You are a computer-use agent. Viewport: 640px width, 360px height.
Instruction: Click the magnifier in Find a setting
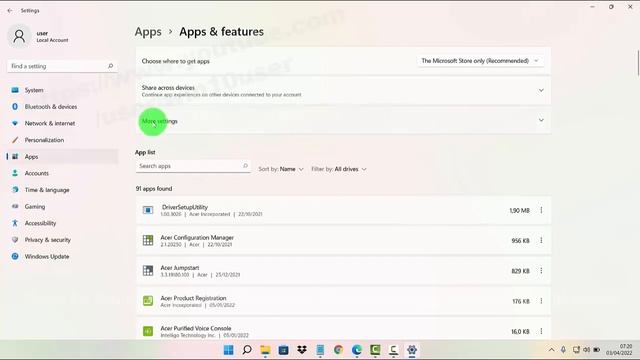(x=110, y=66)
